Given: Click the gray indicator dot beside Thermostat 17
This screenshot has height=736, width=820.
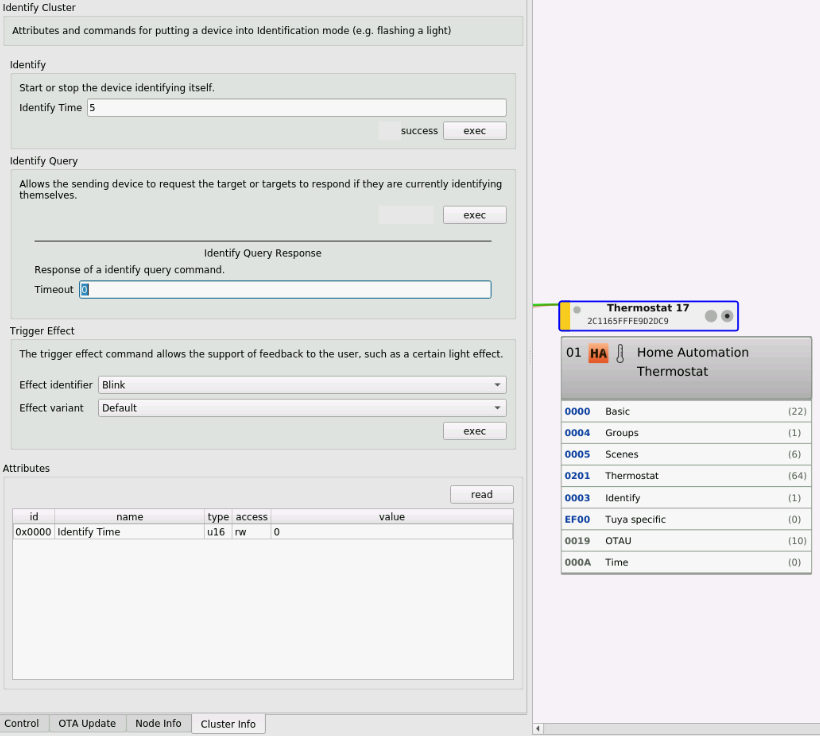Looking at the screenshot, I should click(x=576, y=309).
